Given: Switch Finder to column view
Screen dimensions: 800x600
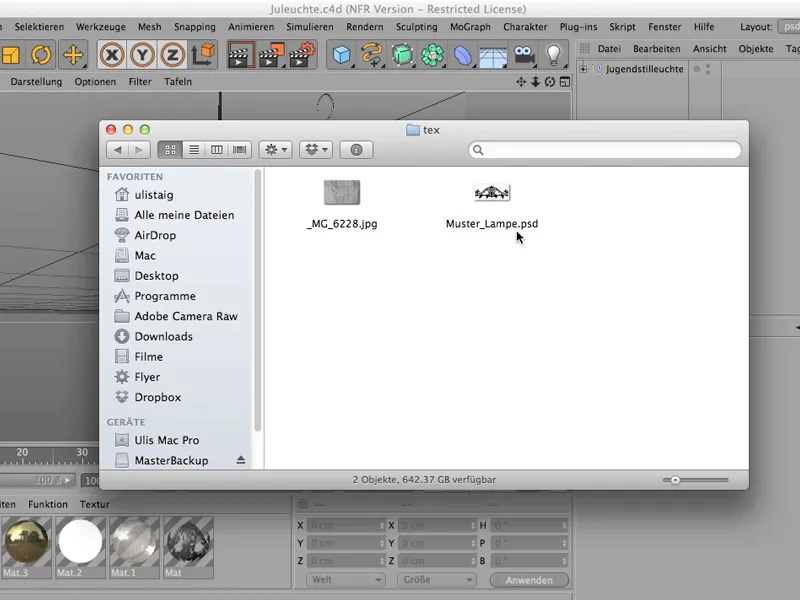Looking at the screenshot, I should point(216,149).
